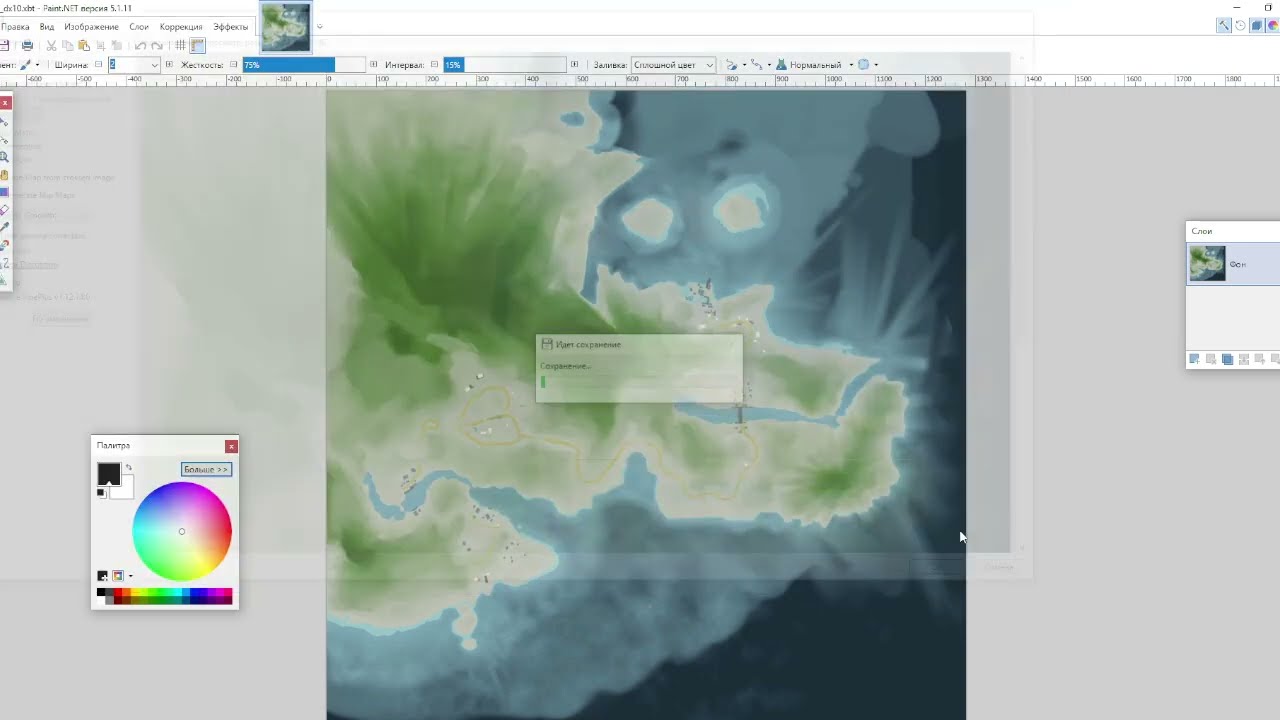Click the Paste clipboard icon

(x=84, y=45)
